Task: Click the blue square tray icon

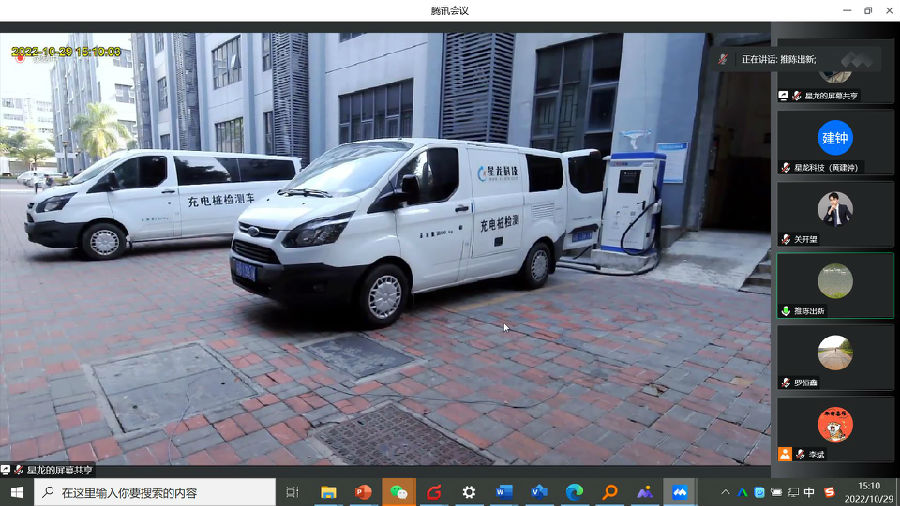Action: [x=759, y=492]
